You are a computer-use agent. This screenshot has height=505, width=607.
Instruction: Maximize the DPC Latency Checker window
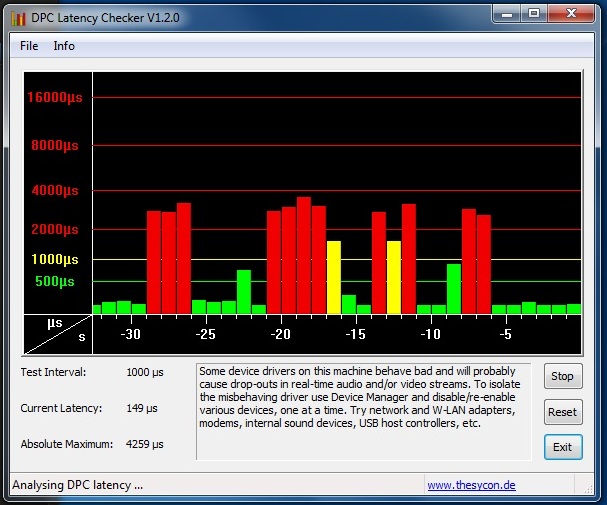tap(534, 14)
